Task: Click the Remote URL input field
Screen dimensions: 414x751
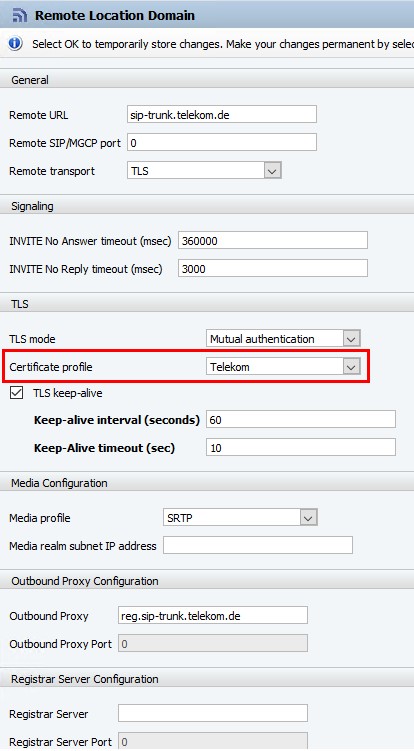Action: pos(222,114)
